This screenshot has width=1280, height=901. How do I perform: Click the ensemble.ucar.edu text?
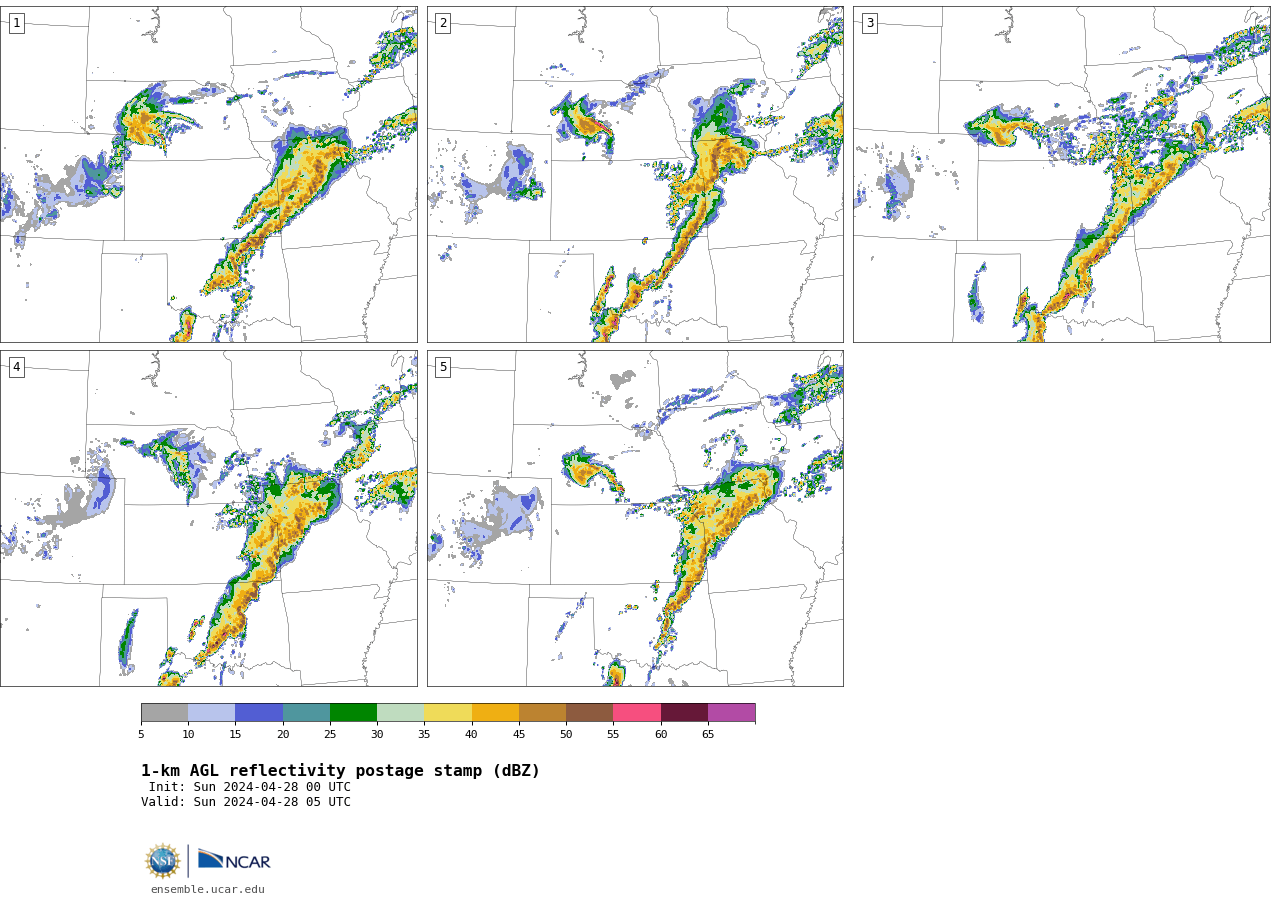tap(208, 889)
